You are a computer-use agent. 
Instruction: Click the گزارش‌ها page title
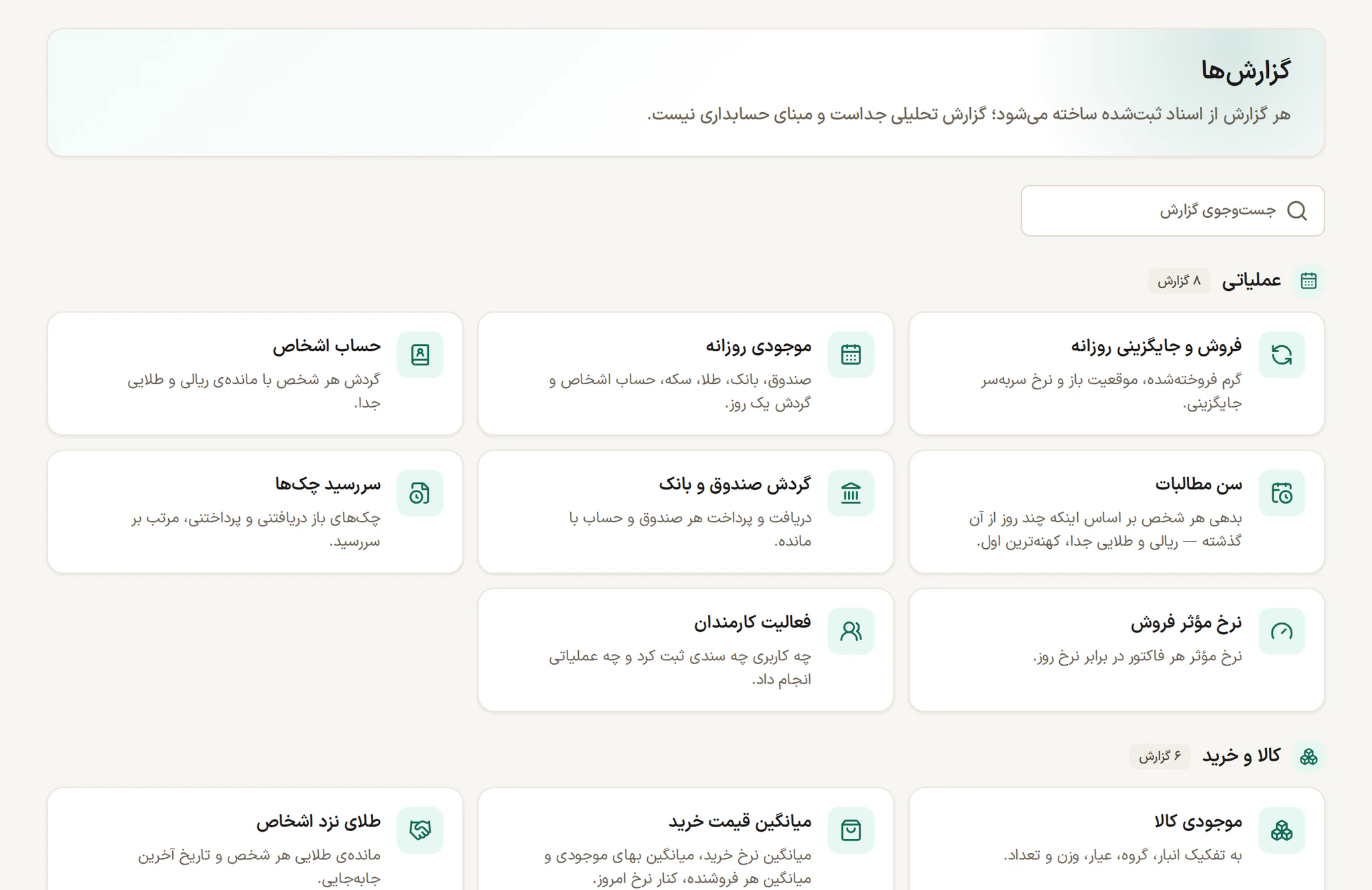tap(1245, 70)
